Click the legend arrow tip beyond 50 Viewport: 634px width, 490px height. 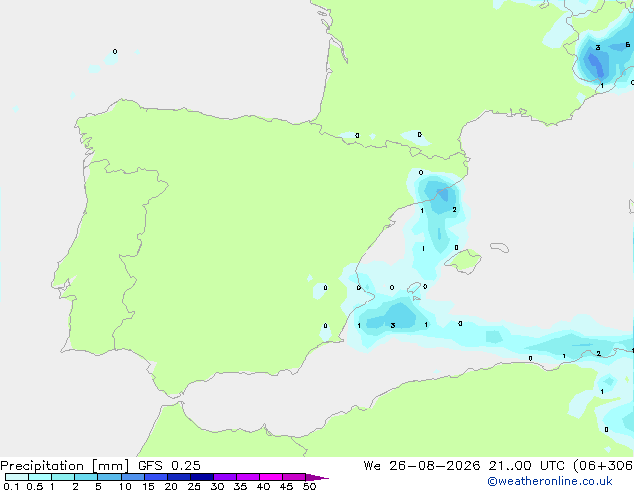click(x=317, y=477)
